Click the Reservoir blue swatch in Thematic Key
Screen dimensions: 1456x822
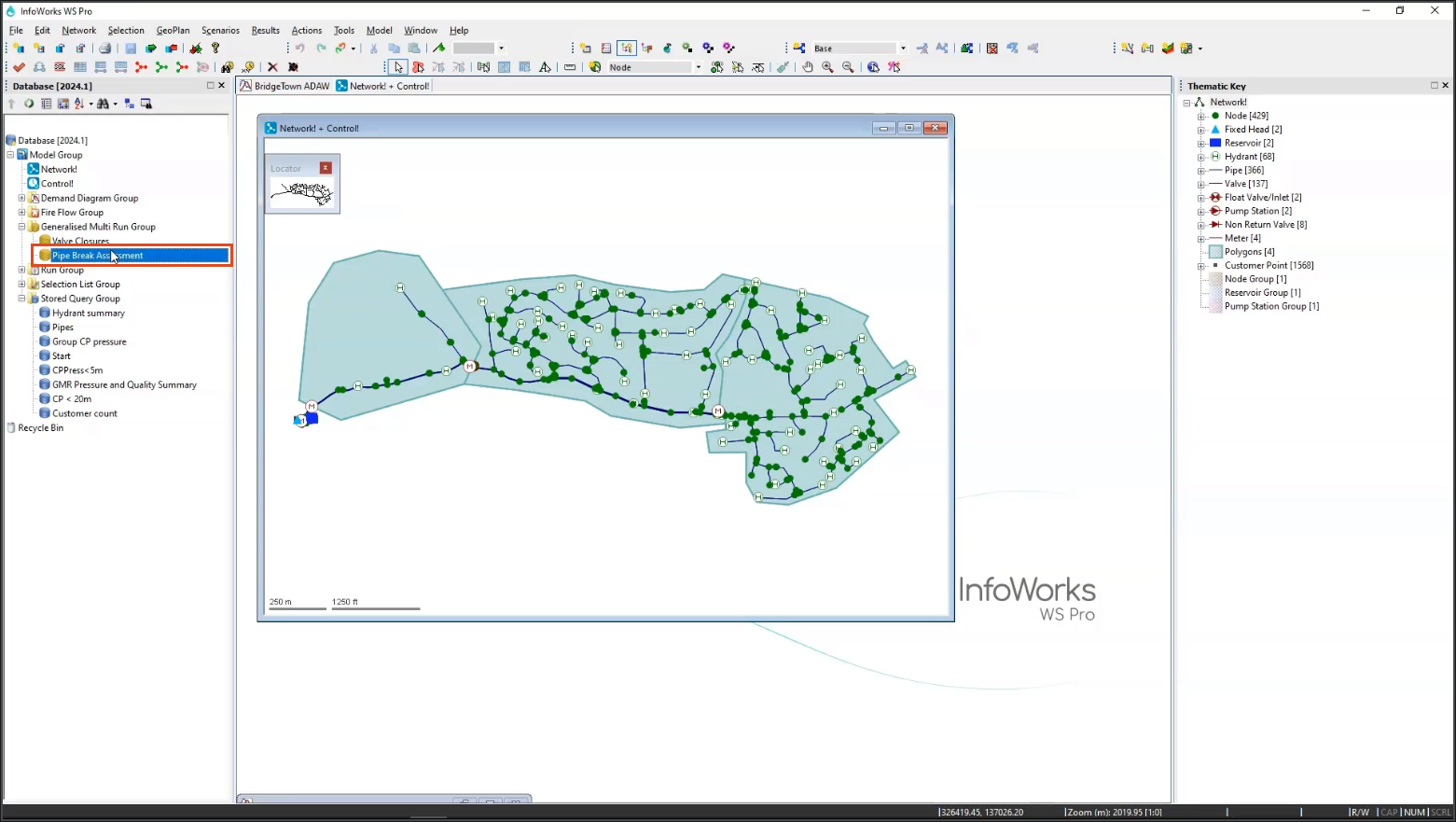pyautogui.click(x=1215, y=144)
